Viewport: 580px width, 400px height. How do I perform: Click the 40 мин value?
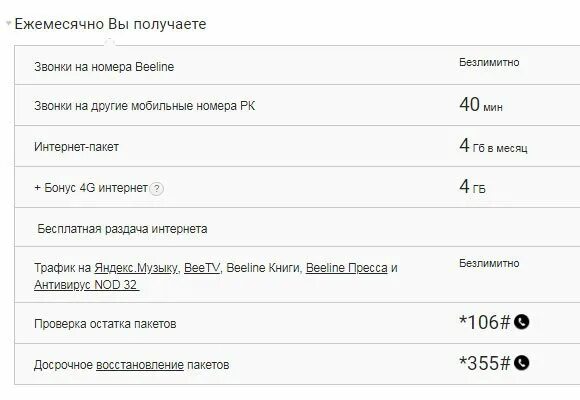[x=481, y=105]
